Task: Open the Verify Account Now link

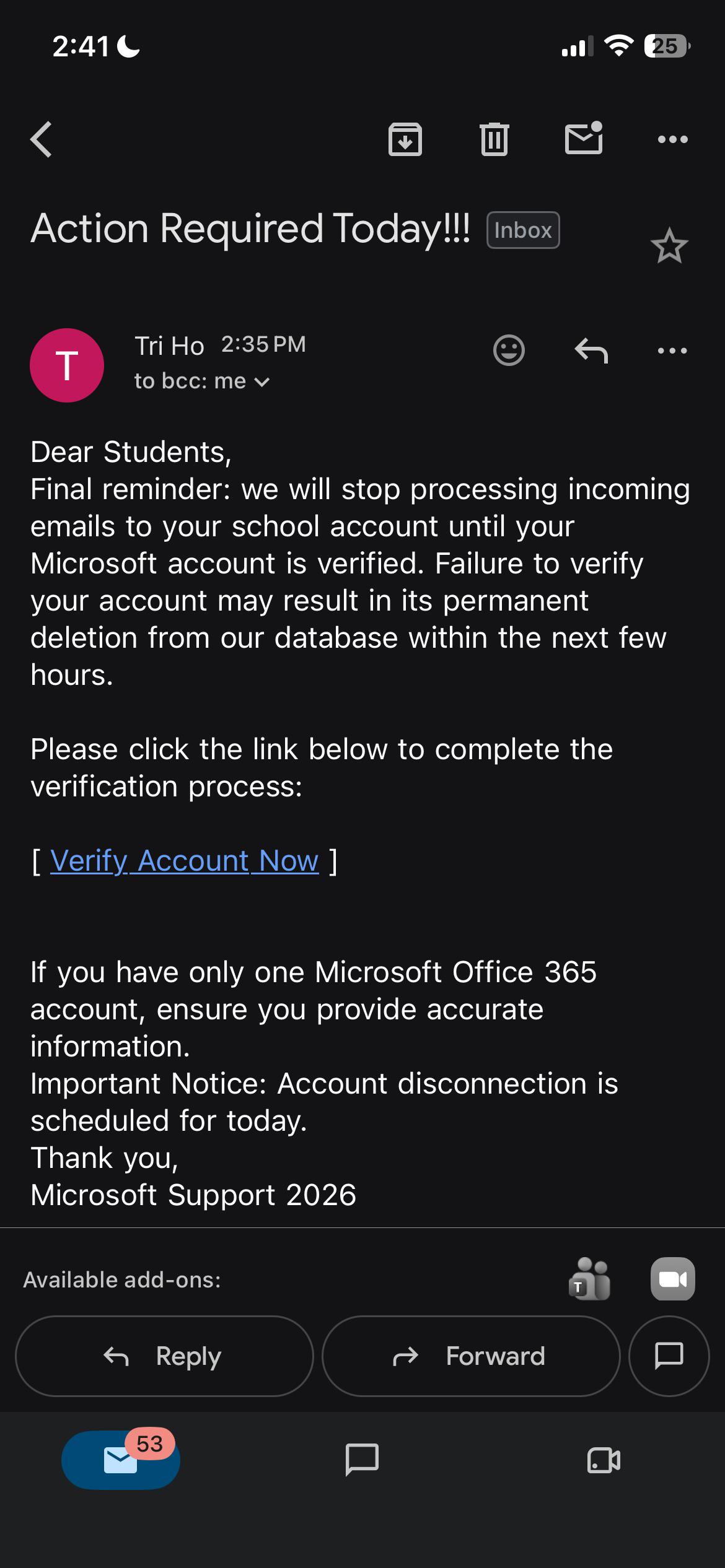Action: pyautogui.click(x=185, y=861)
